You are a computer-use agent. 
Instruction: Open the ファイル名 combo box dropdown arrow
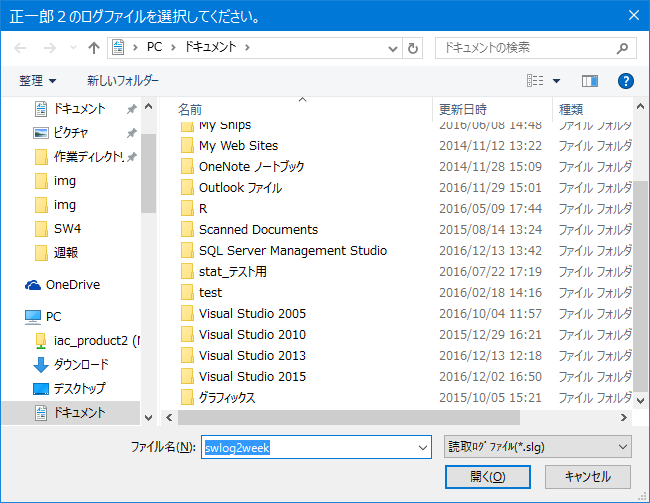coord(423,448)
